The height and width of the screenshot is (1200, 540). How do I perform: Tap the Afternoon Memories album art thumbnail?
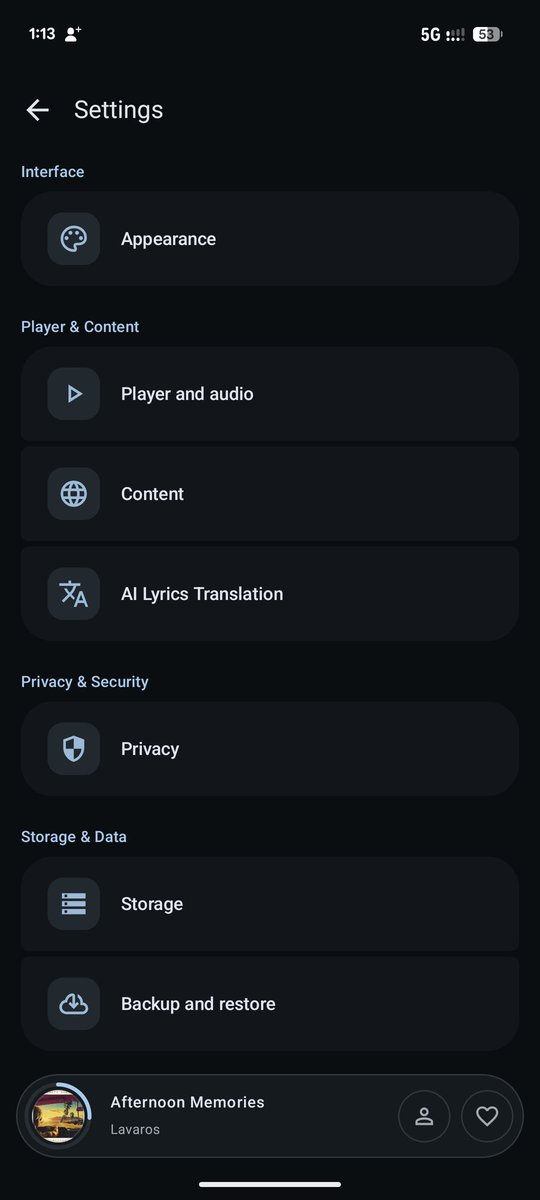(57, 1116)
